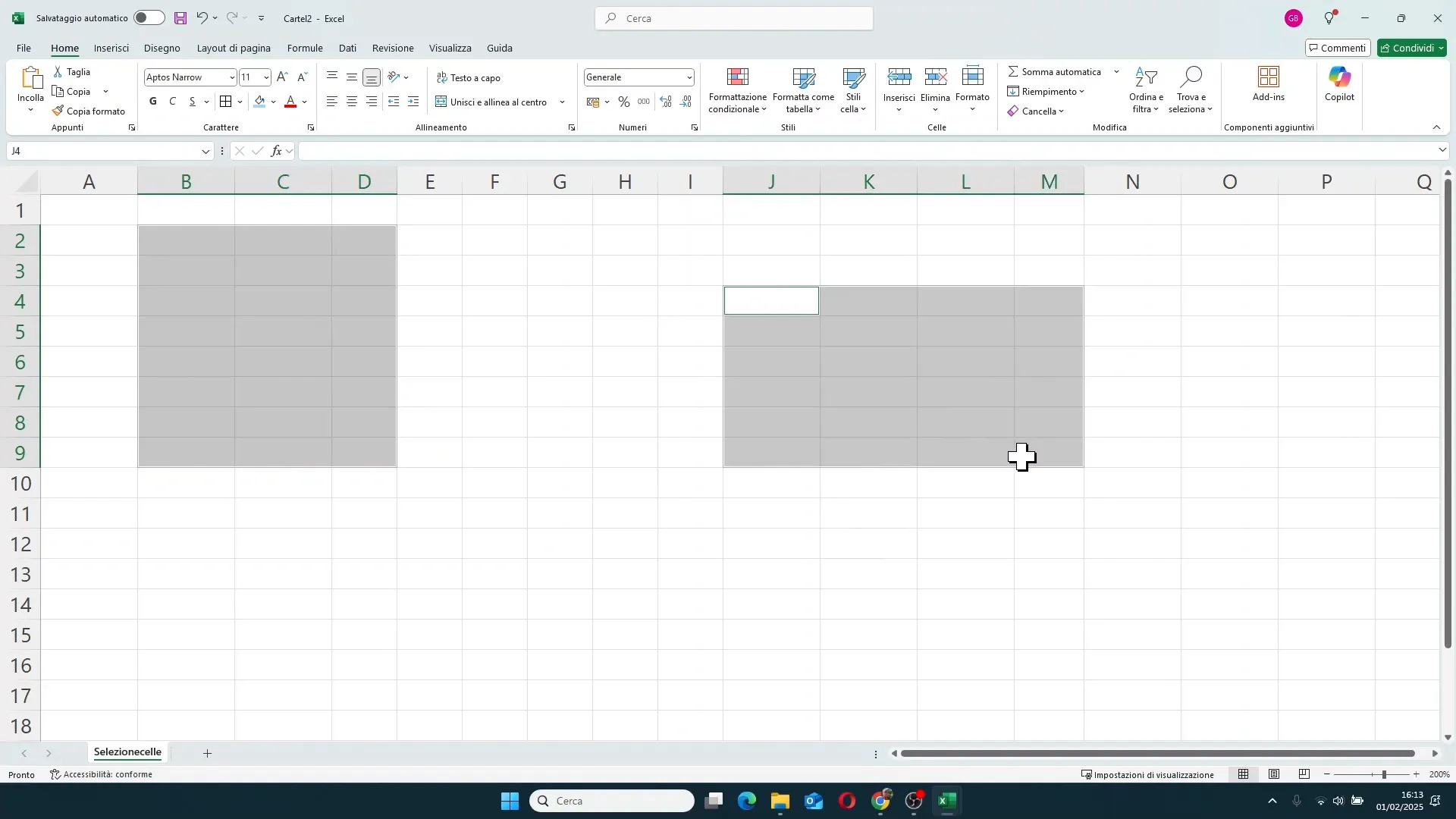Decrease font size with the smaller A icon

pos(302,77)
